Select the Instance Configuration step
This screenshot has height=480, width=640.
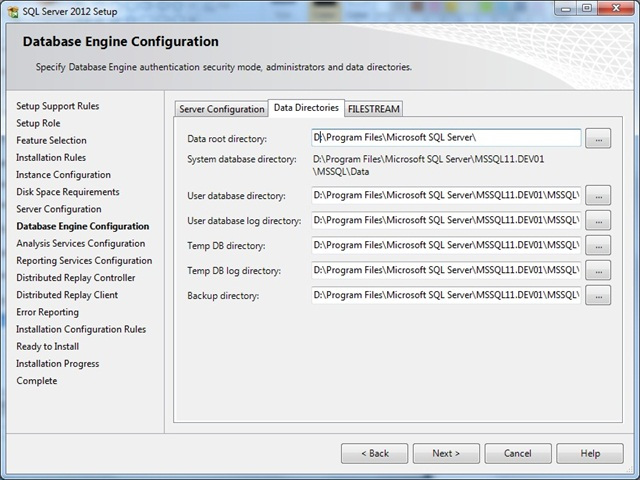coord(63,175)
